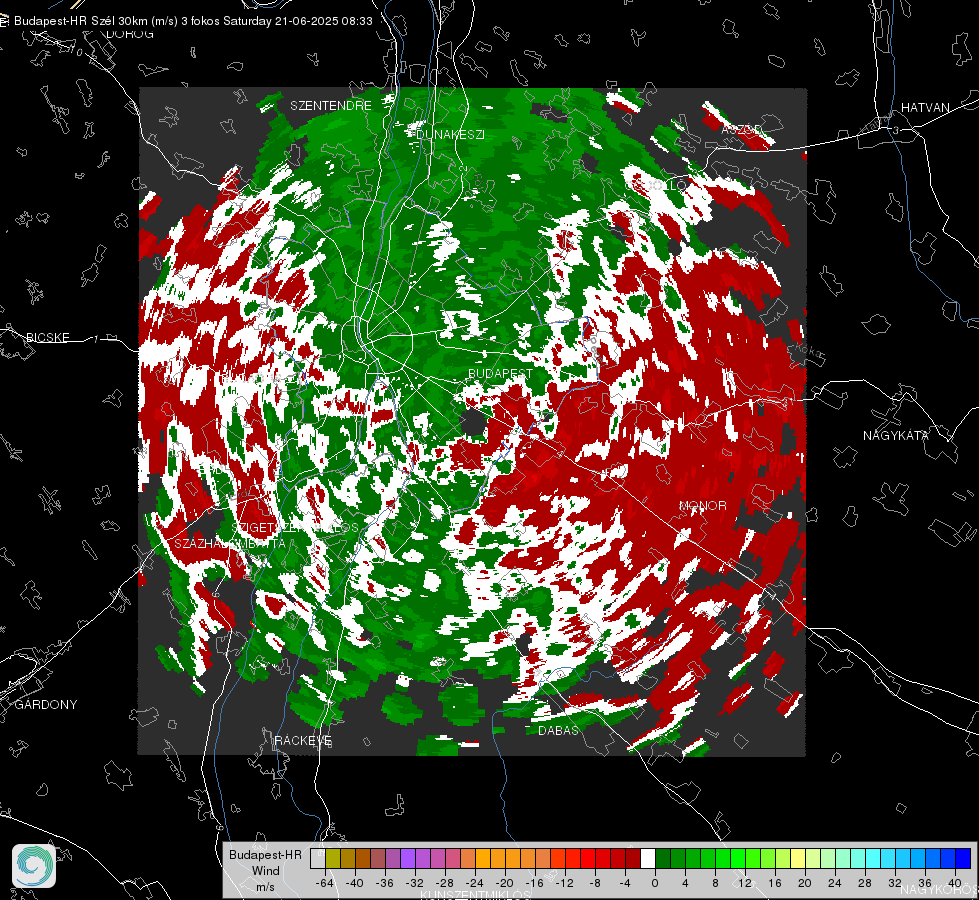Viewport: 979px width, 900px height.
Task: Click the SZÁZHALOMBATTA town label
Action: click(230, 543)
